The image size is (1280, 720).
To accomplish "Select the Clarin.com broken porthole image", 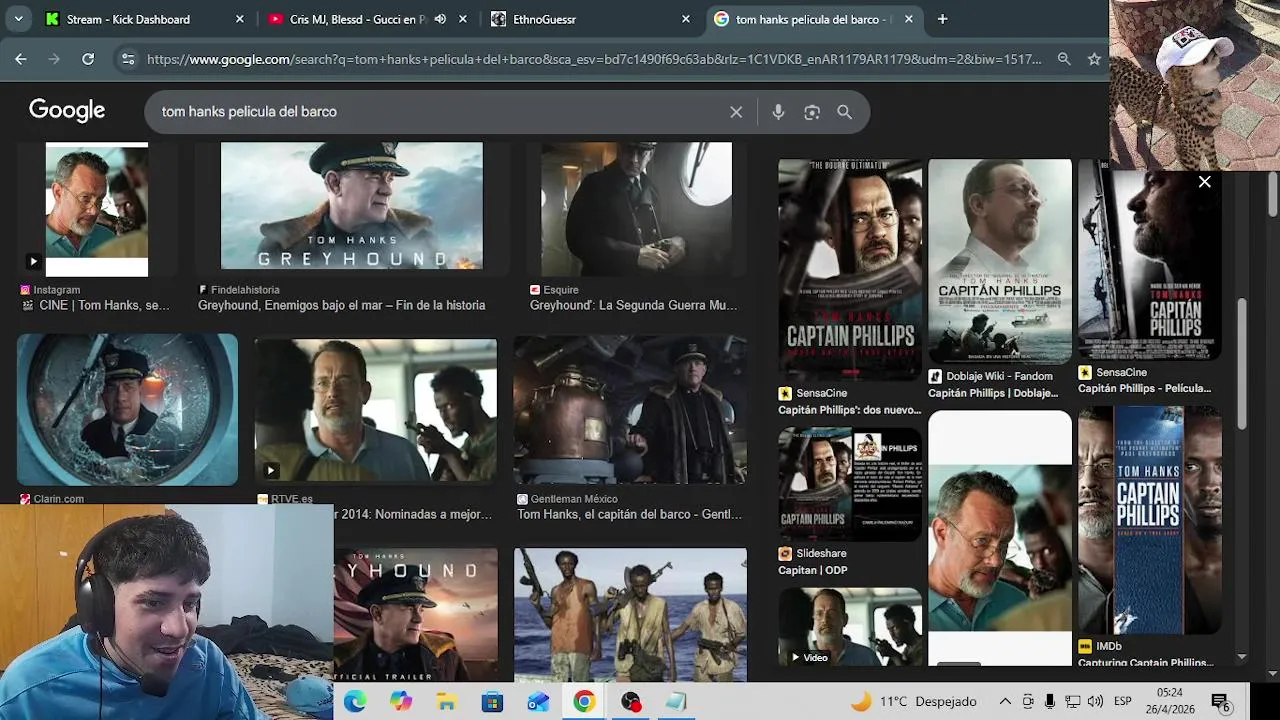I will [x=127, y=410].
